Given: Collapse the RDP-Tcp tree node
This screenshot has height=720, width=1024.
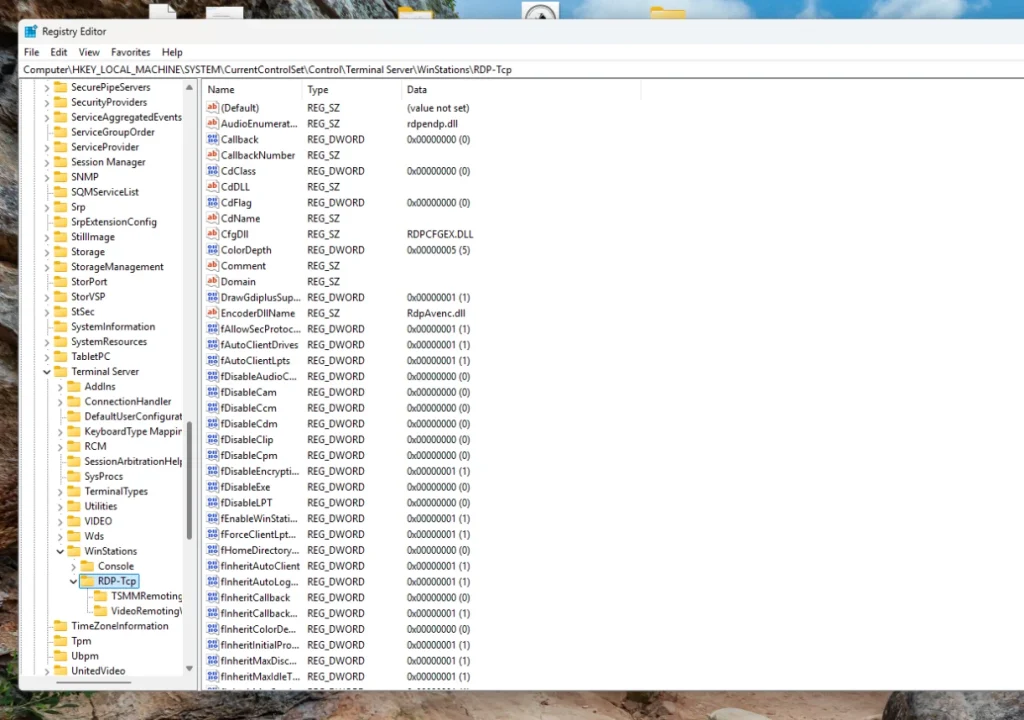Looking at the screenshot, I should pyautogui.click(x=73, y=581).
